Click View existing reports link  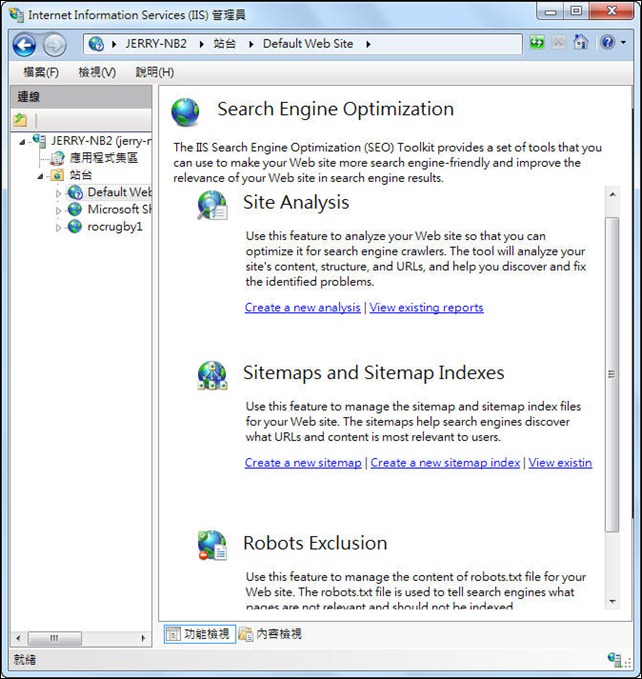tap(426, 307)
